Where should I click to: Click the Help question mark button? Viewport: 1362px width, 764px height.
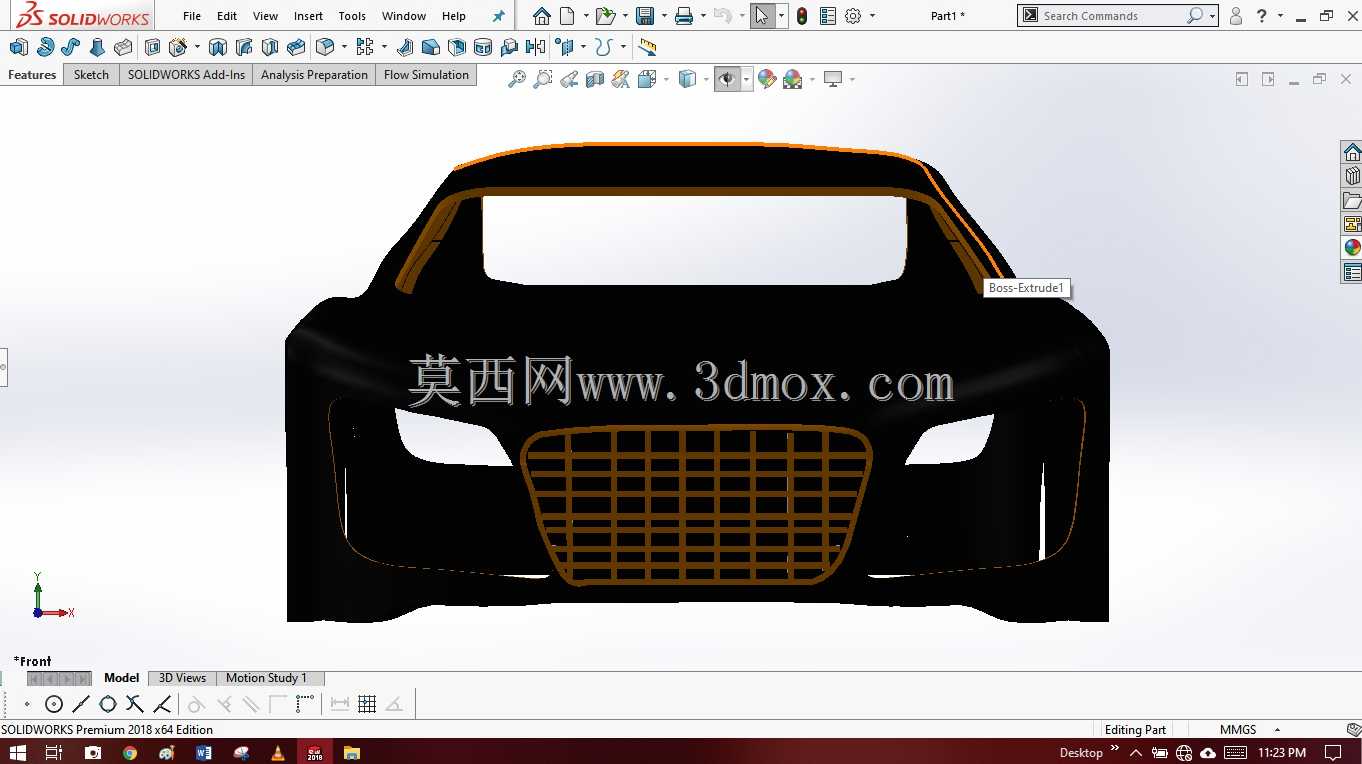pyautogui.click(x=1262, y=16)
